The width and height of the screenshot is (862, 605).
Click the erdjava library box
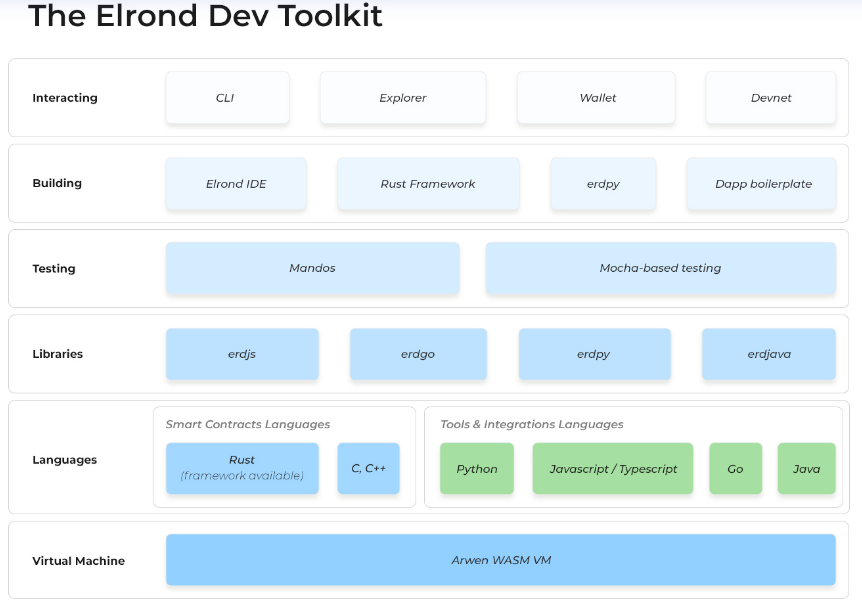pyautogui.click(x=768, y=354)
